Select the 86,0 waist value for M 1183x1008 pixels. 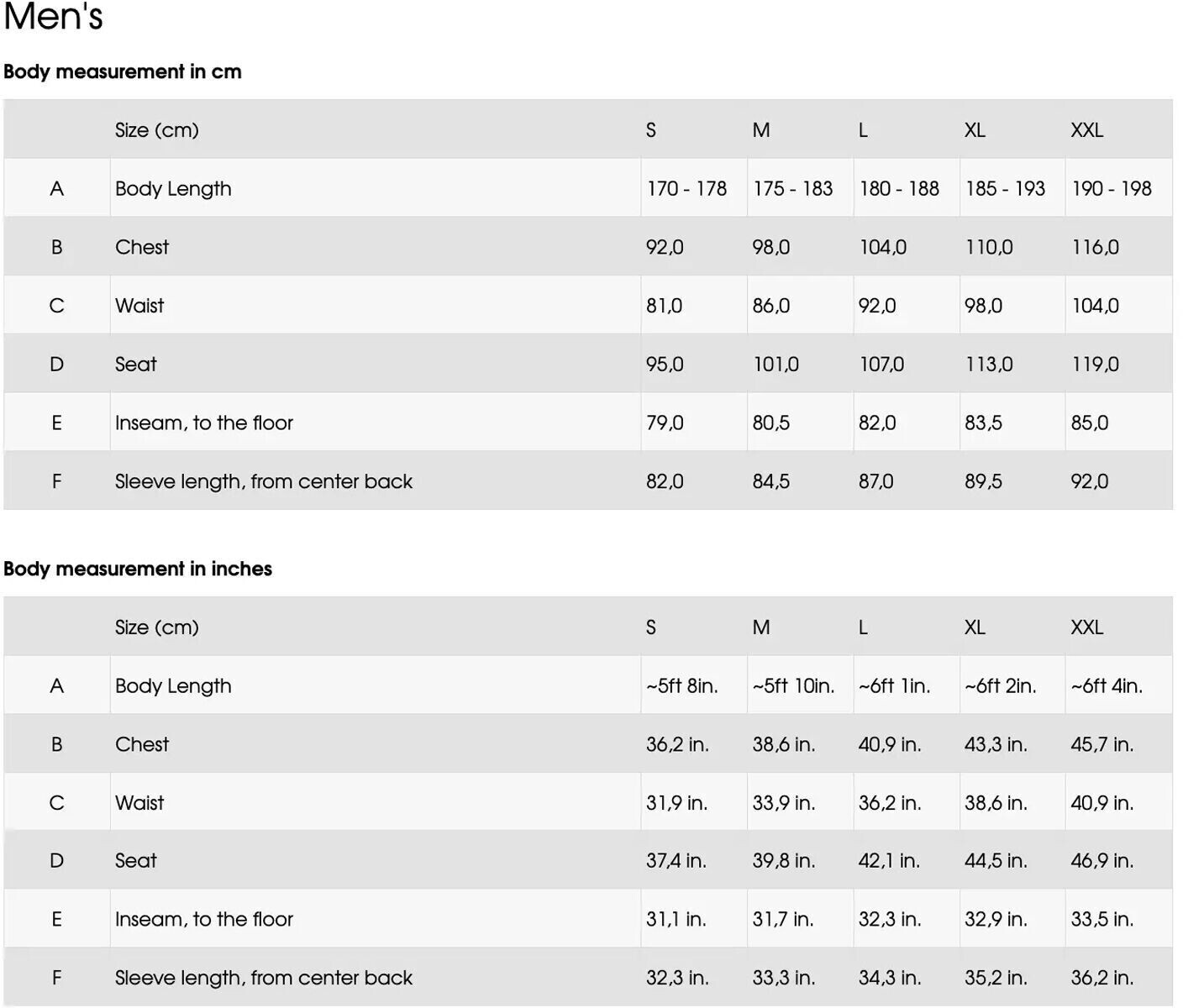click(771, 306)
